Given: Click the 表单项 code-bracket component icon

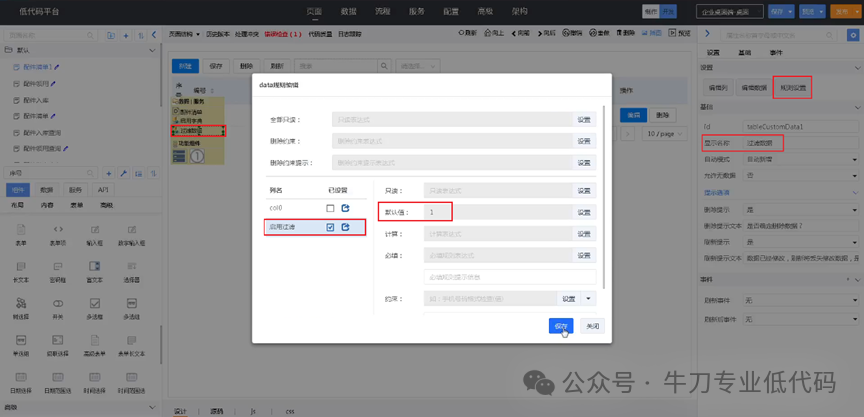Looking at the screenshot, I should [58, 229].
